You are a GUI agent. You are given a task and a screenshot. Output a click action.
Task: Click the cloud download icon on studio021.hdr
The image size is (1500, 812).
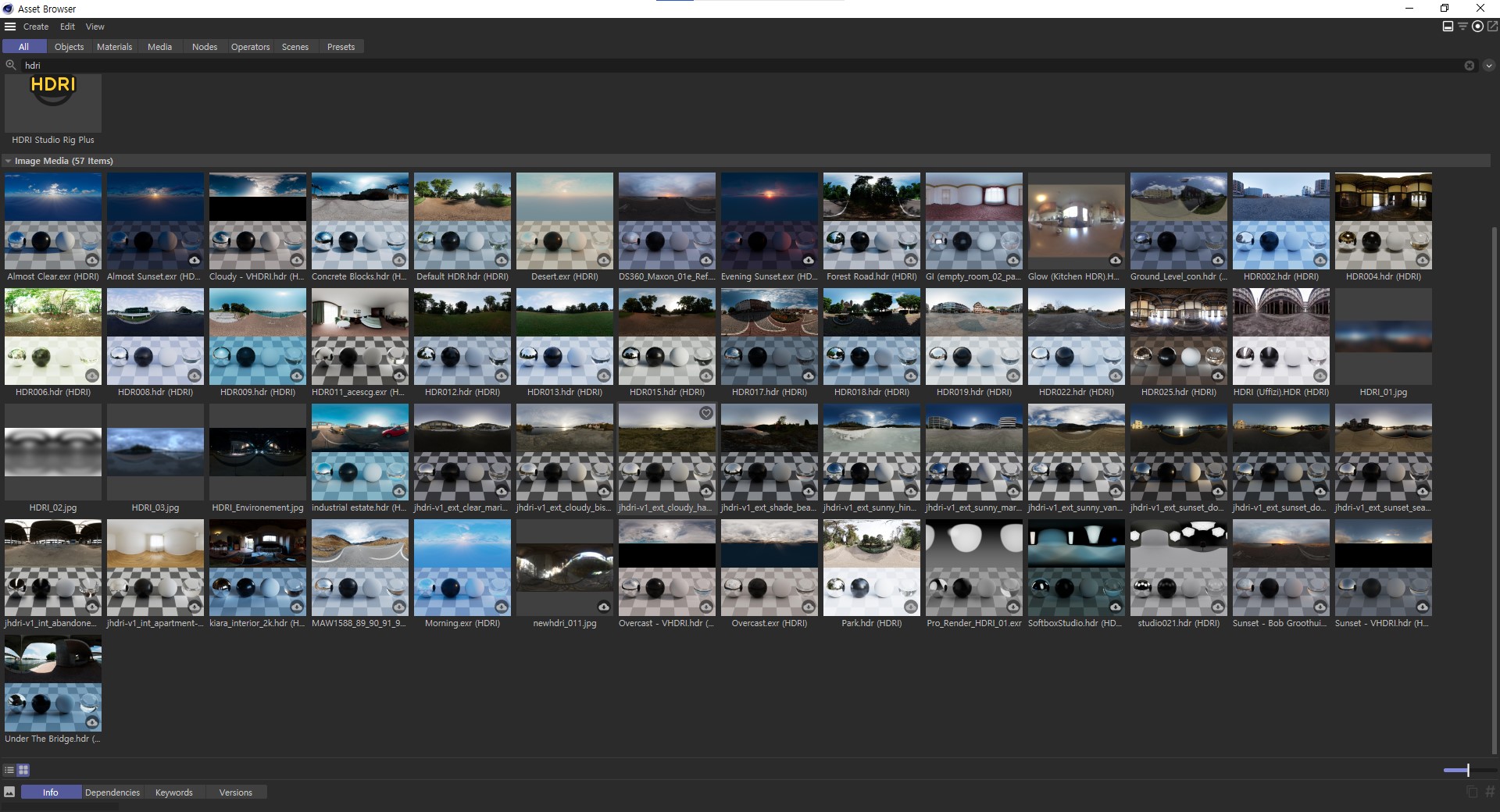[x=1218, y=607]
